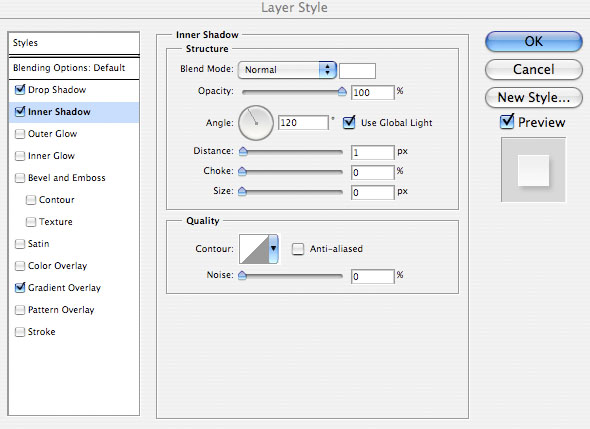The height and width of the screenshot is (429, 590).
Task: Click the Opacity slider handle
Action: point(342,91)
